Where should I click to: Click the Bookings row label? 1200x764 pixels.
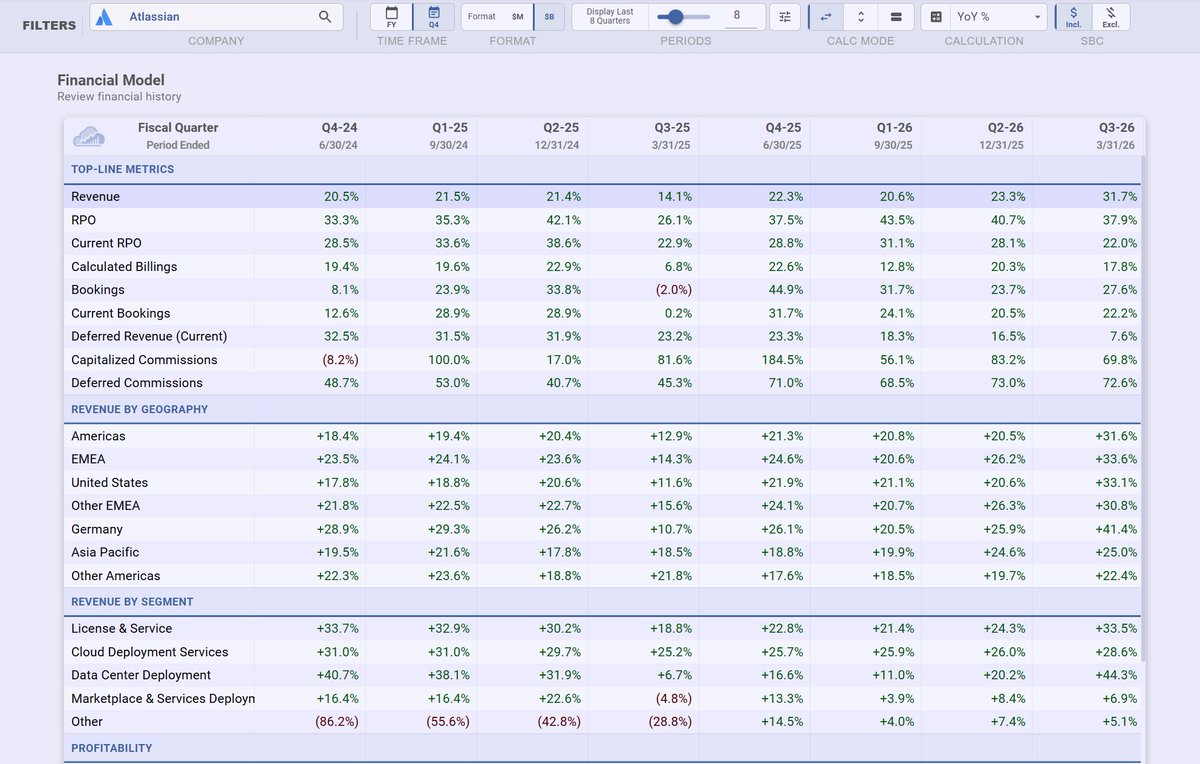98,290
